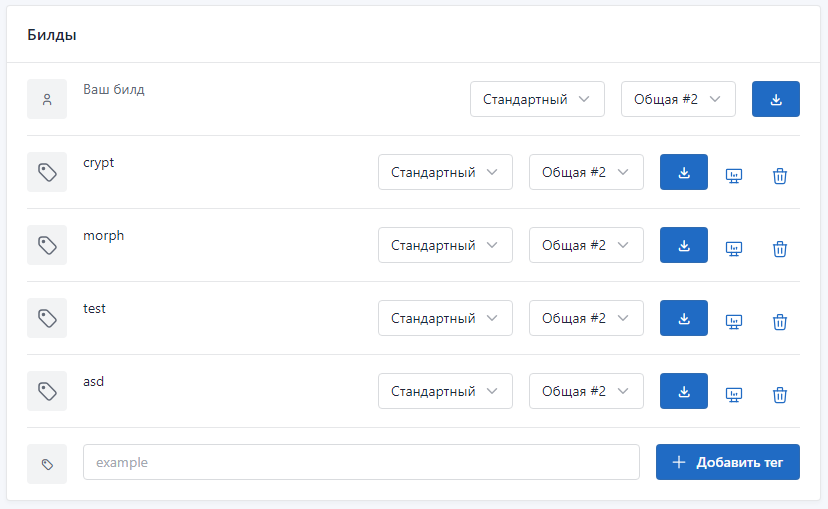Open Общая #2 dropdown in asd row
This screenshot has width=828, height=509.
(x=586, y=391)
